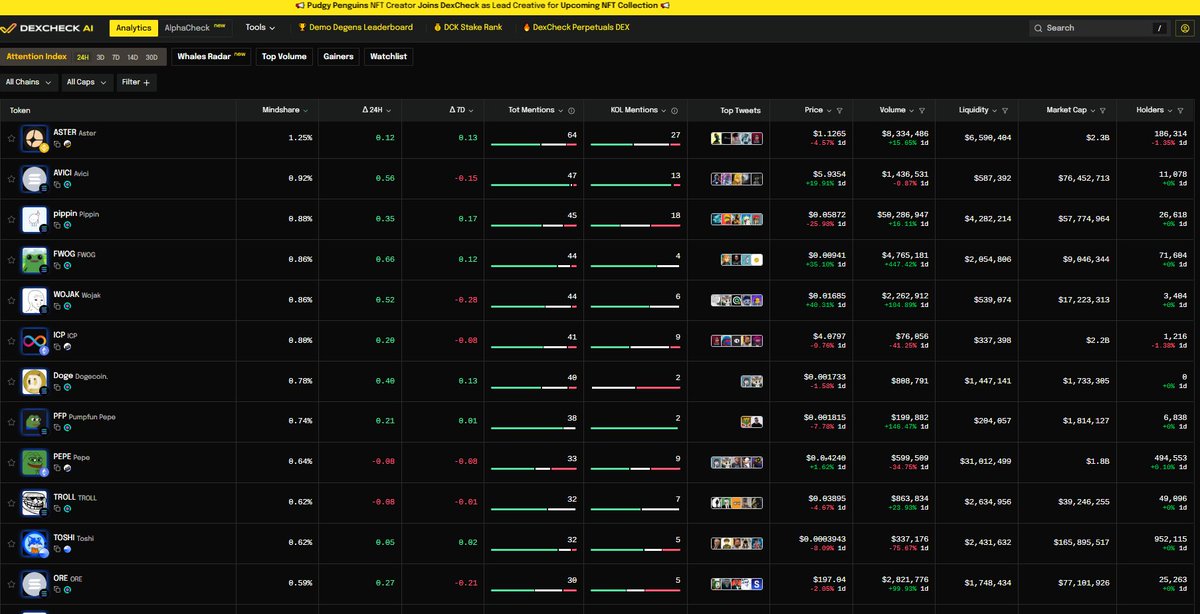The height and width of the screenshot is (614, 1200).
Task: Star pippin to add to watchlist
Action: coord(11,220)
